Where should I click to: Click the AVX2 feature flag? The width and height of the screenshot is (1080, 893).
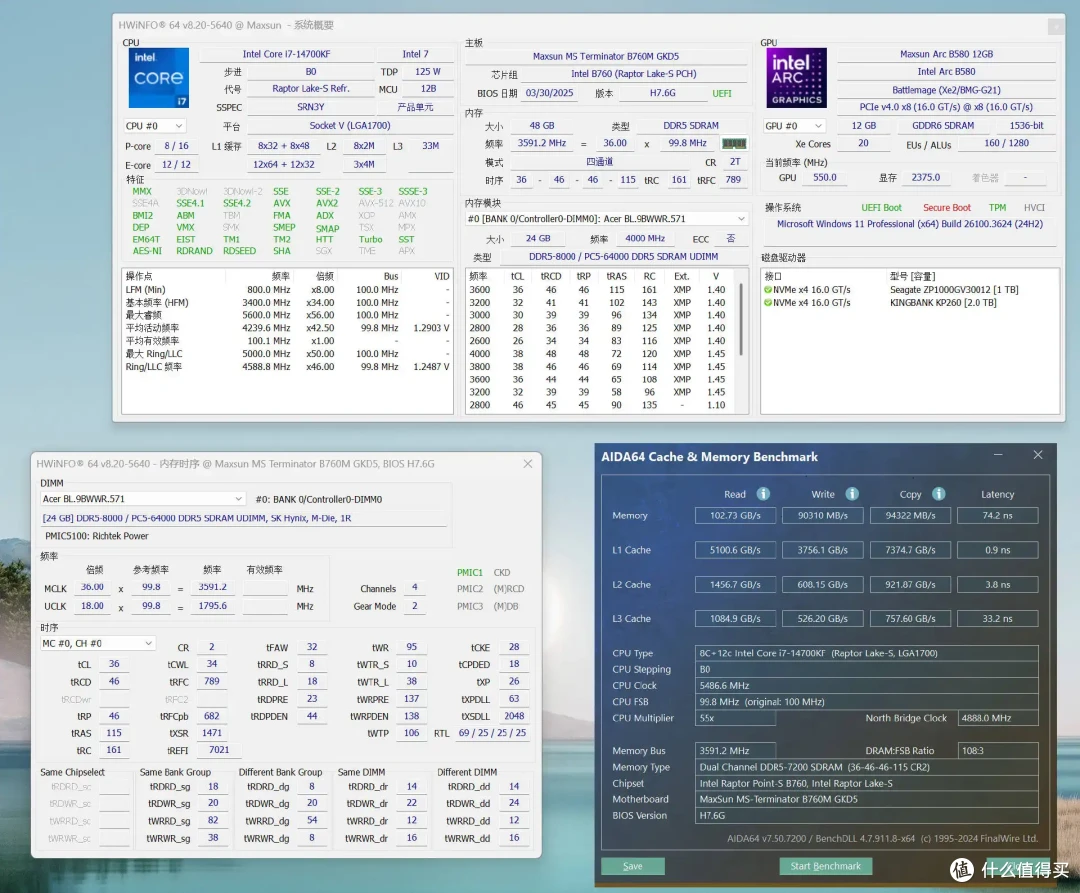click(x=326, y=203)
